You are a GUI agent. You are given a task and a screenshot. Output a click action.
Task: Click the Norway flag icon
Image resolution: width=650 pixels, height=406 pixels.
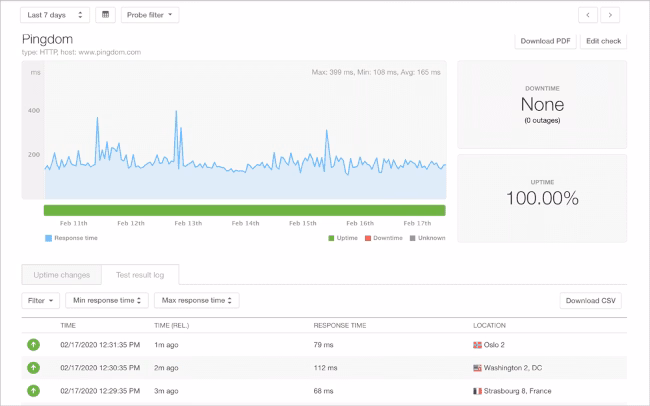477,345
